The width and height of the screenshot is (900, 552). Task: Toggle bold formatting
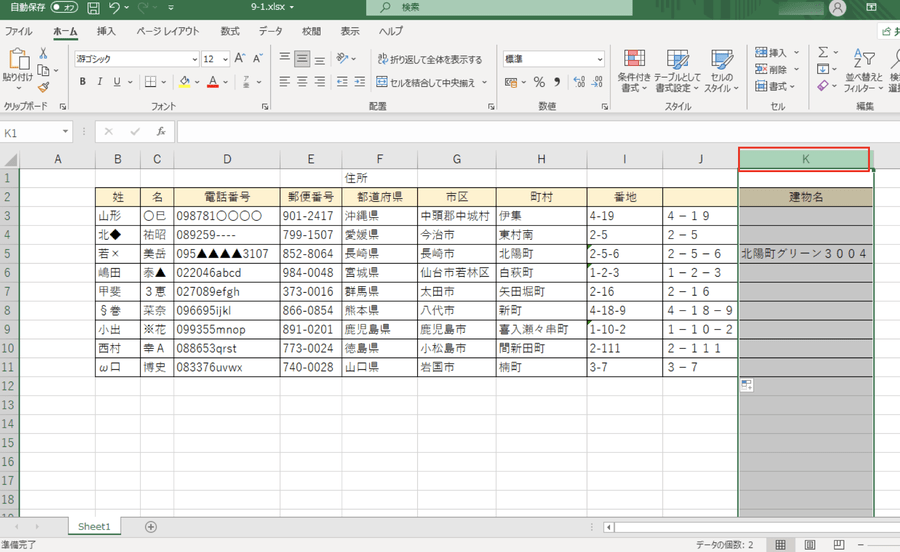84,82
